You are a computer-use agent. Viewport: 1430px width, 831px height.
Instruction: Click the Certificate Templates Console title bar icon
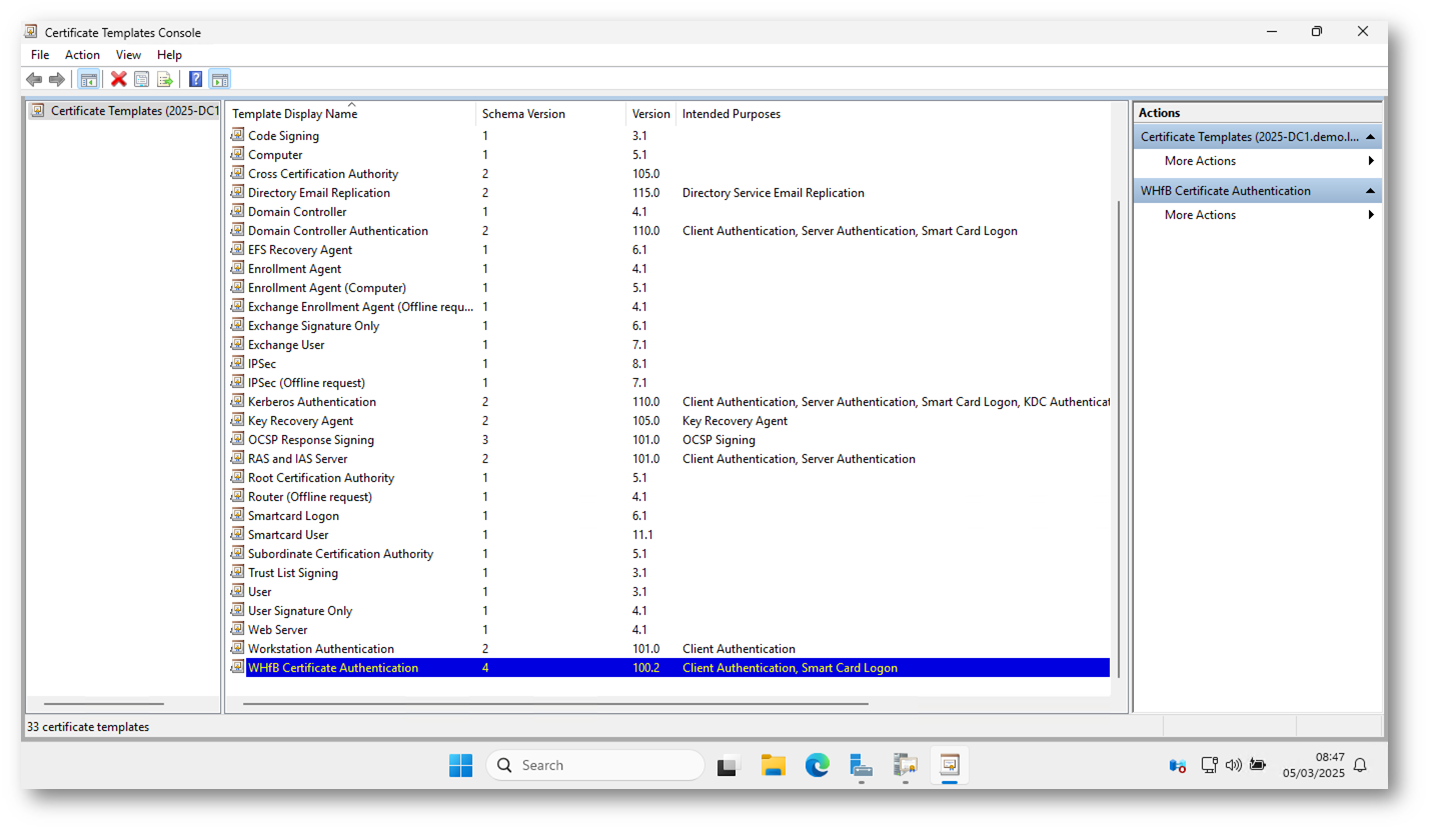point(31,32)
